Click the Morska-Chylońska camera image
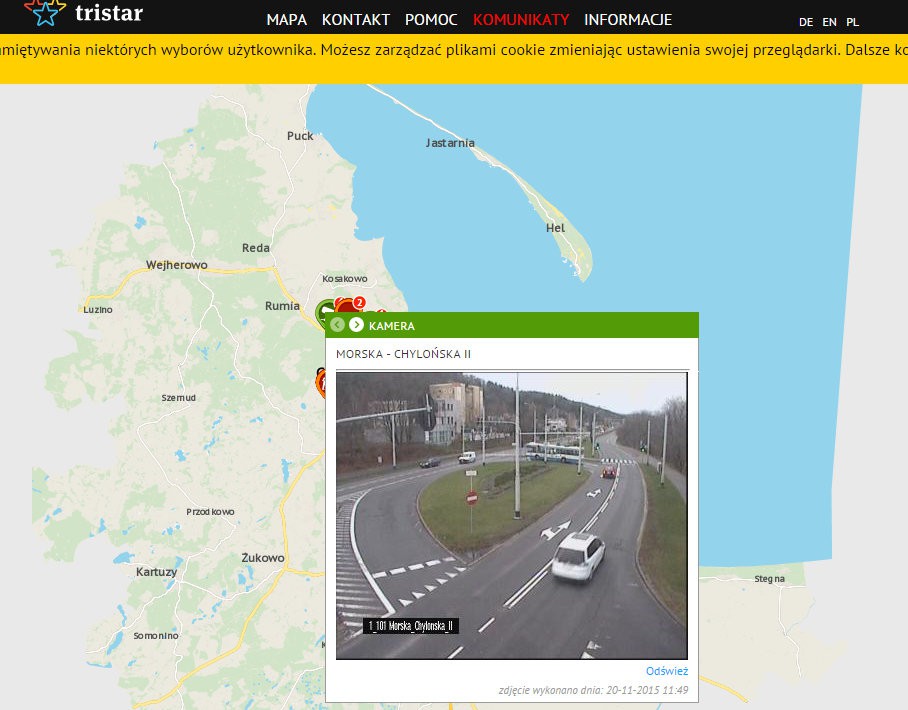This screenshot has width=908, height=710. pyautogui.click(x=511, y=515)
